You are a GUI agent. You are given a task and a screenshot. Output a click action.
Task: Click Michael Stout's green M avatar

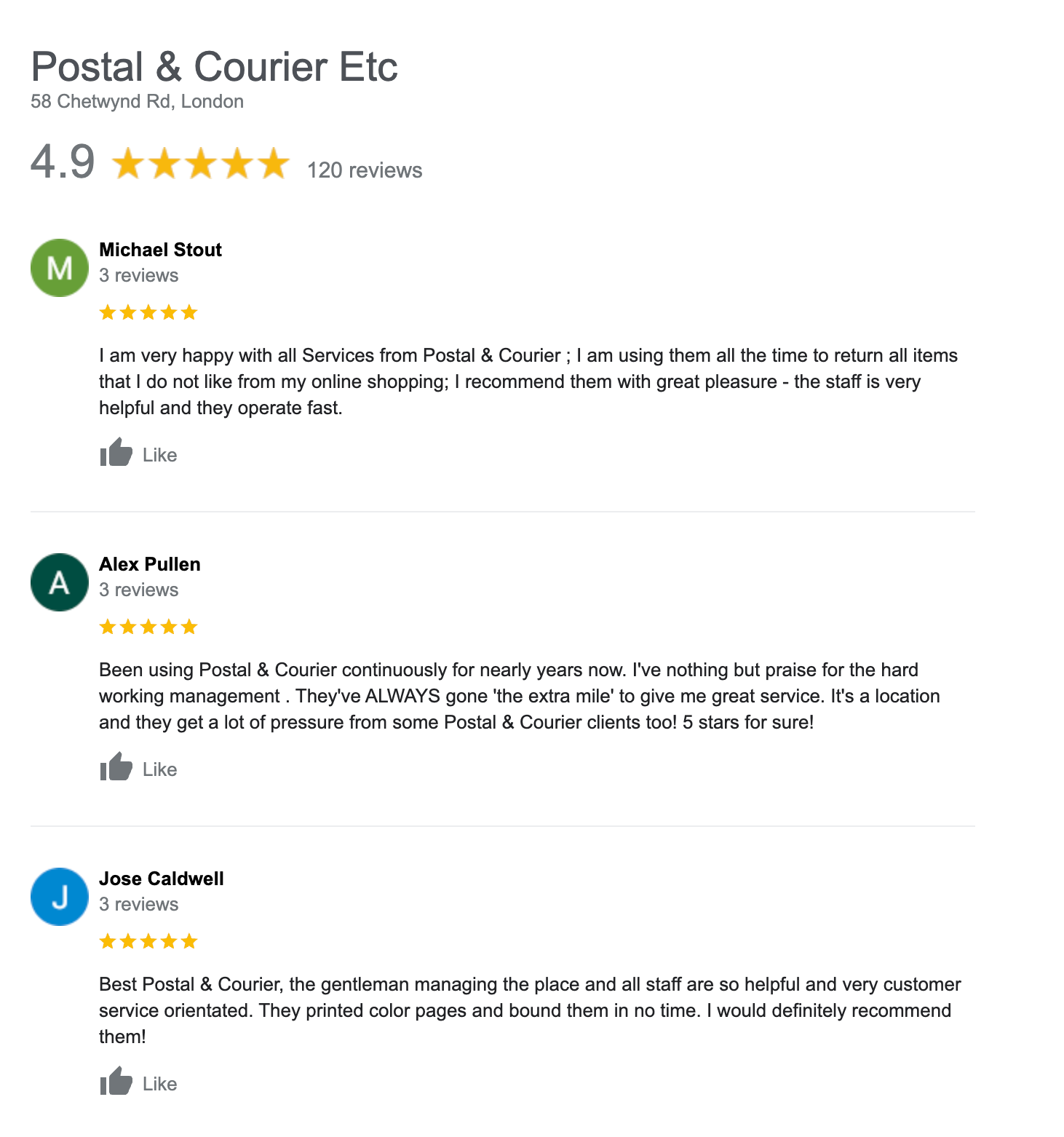[60, 268]
